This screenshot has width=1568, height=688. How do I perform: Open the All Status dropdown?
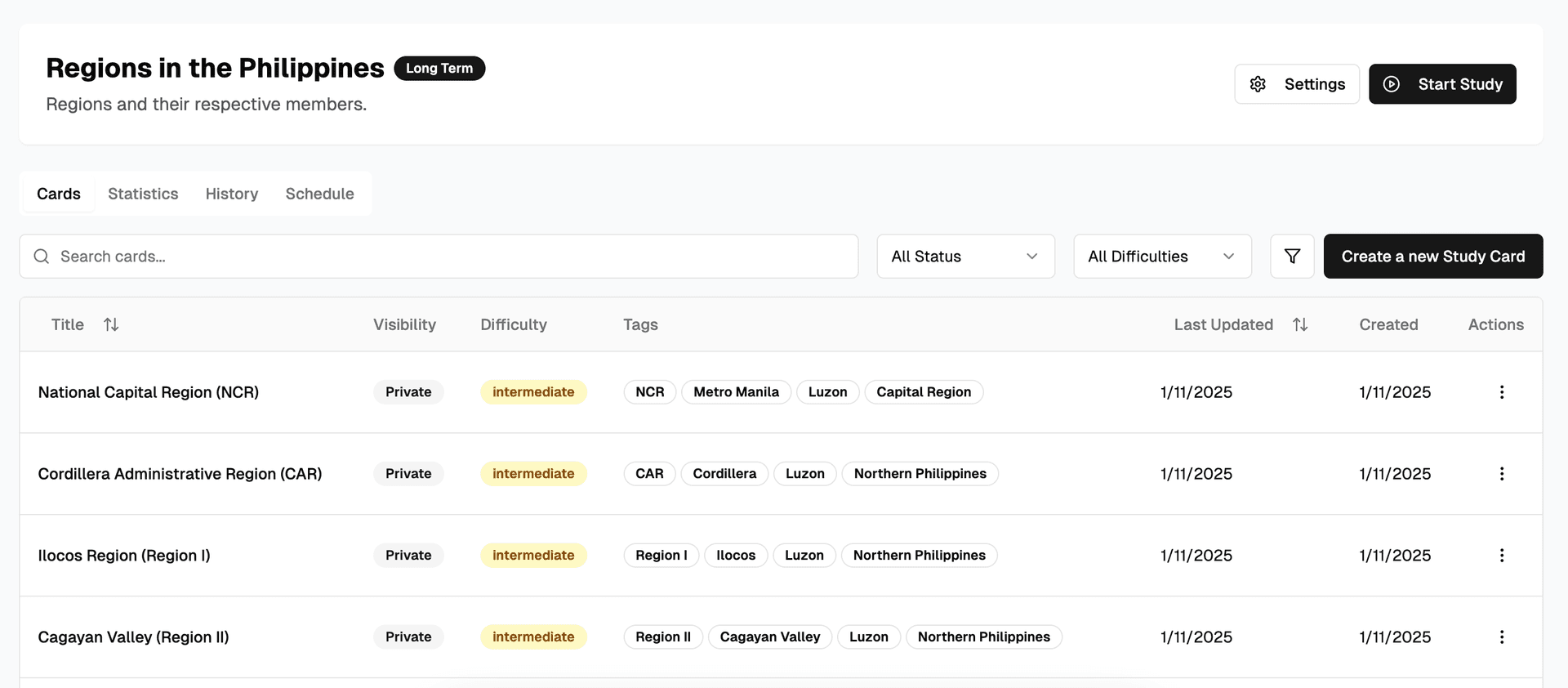(965, 257)
